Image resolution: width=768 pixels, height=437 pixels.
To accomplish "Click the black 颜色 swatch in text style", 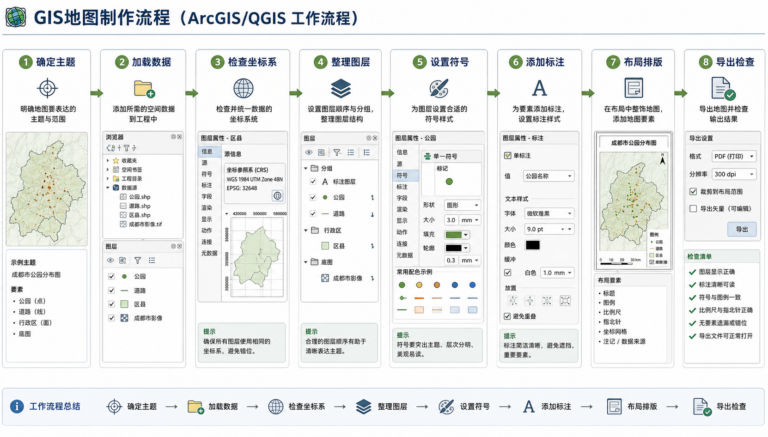I will [x=533, y=245].
